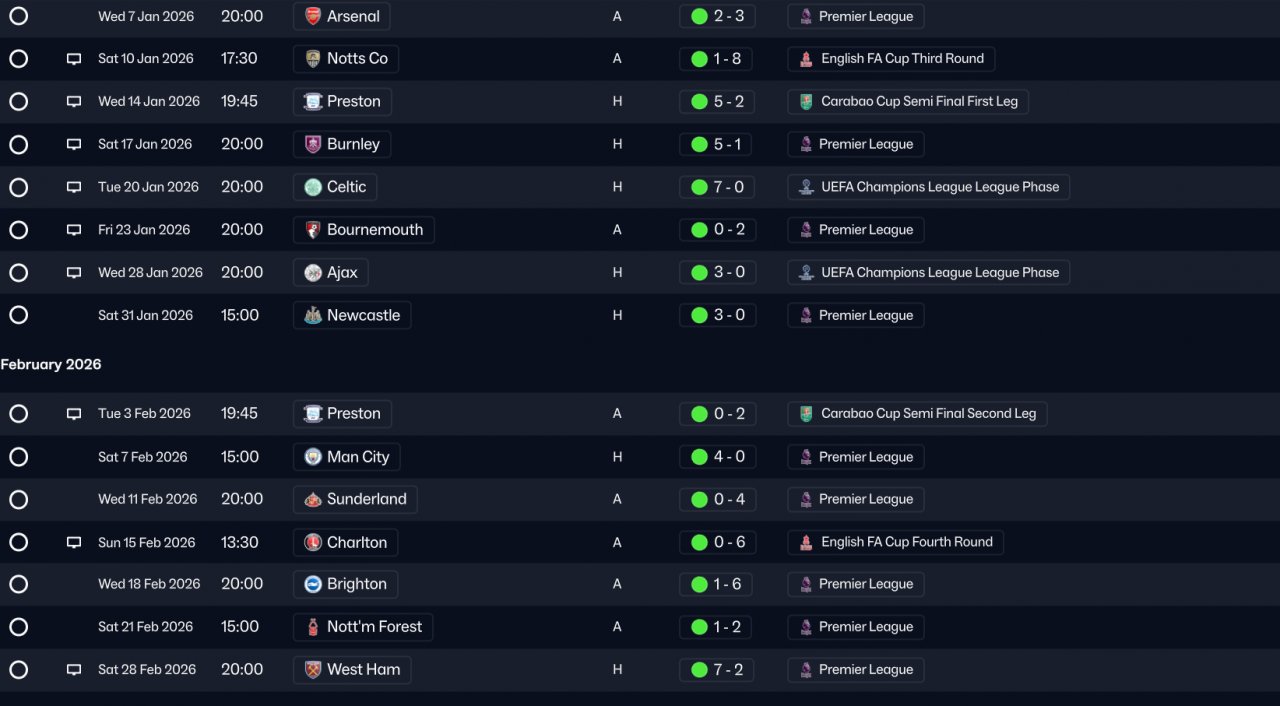Image resolution: width=1280 pixels, height=706 pixels.
Task: Click the TV icon on the Celtic fixture row
Action: pyautogui.click(x=74, y=187)
